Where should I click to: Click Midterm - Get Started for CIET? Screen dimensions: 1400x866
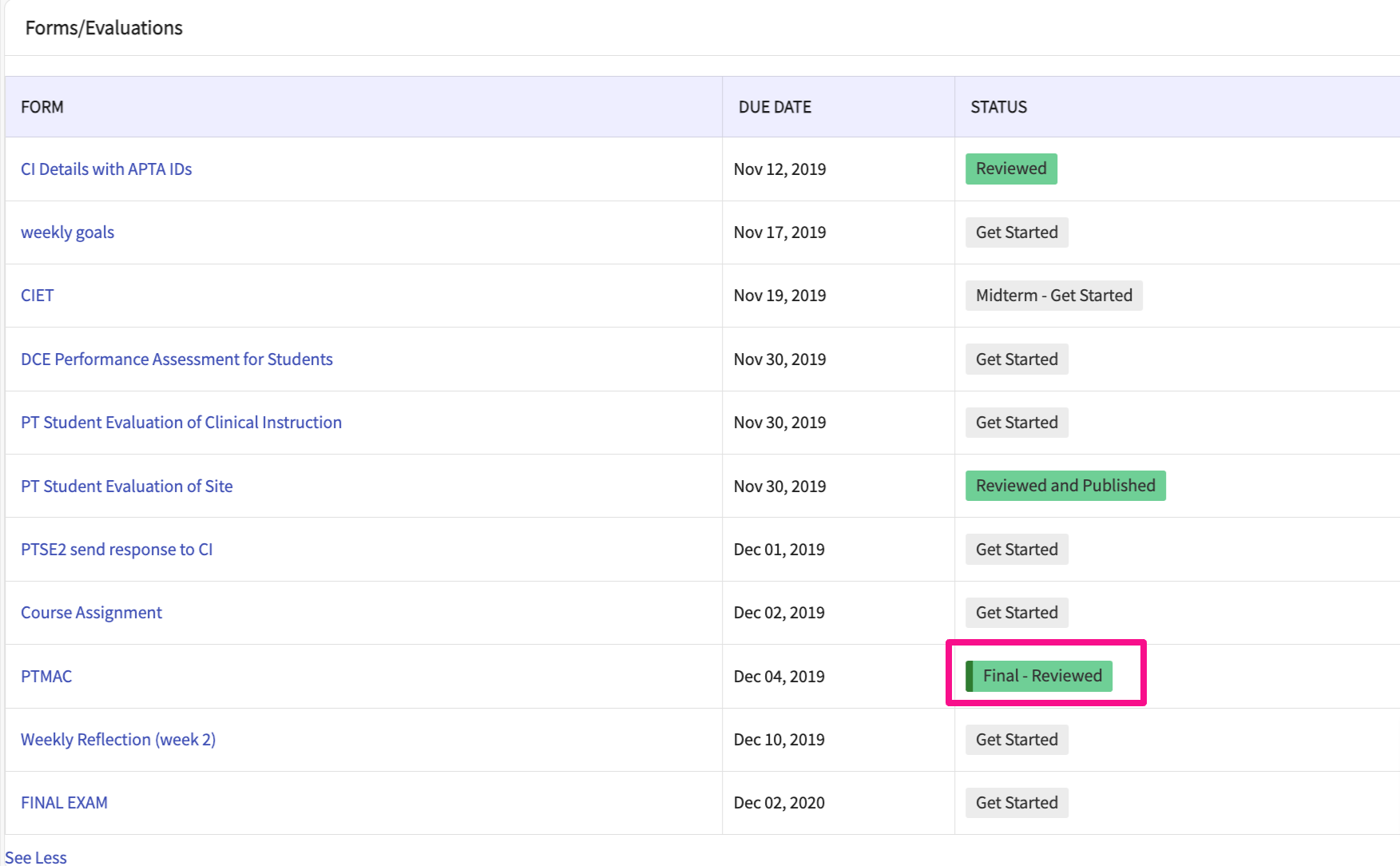(1053, 296)
